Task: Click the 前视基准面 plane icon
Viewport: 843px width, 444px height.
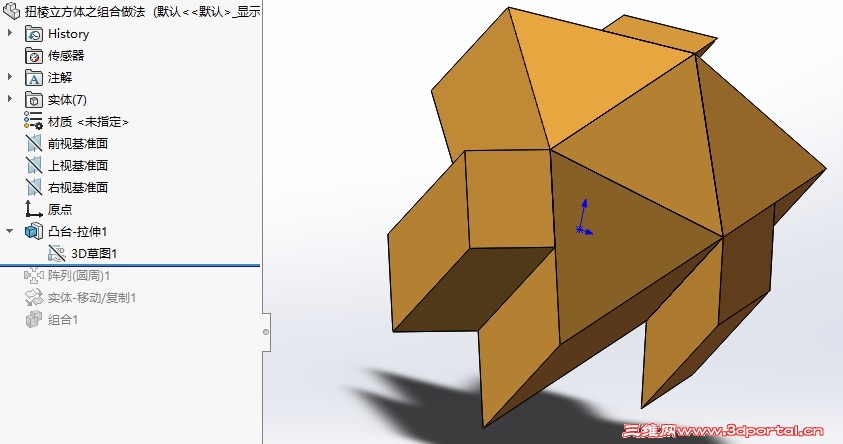Action: [x=33, y=143]
